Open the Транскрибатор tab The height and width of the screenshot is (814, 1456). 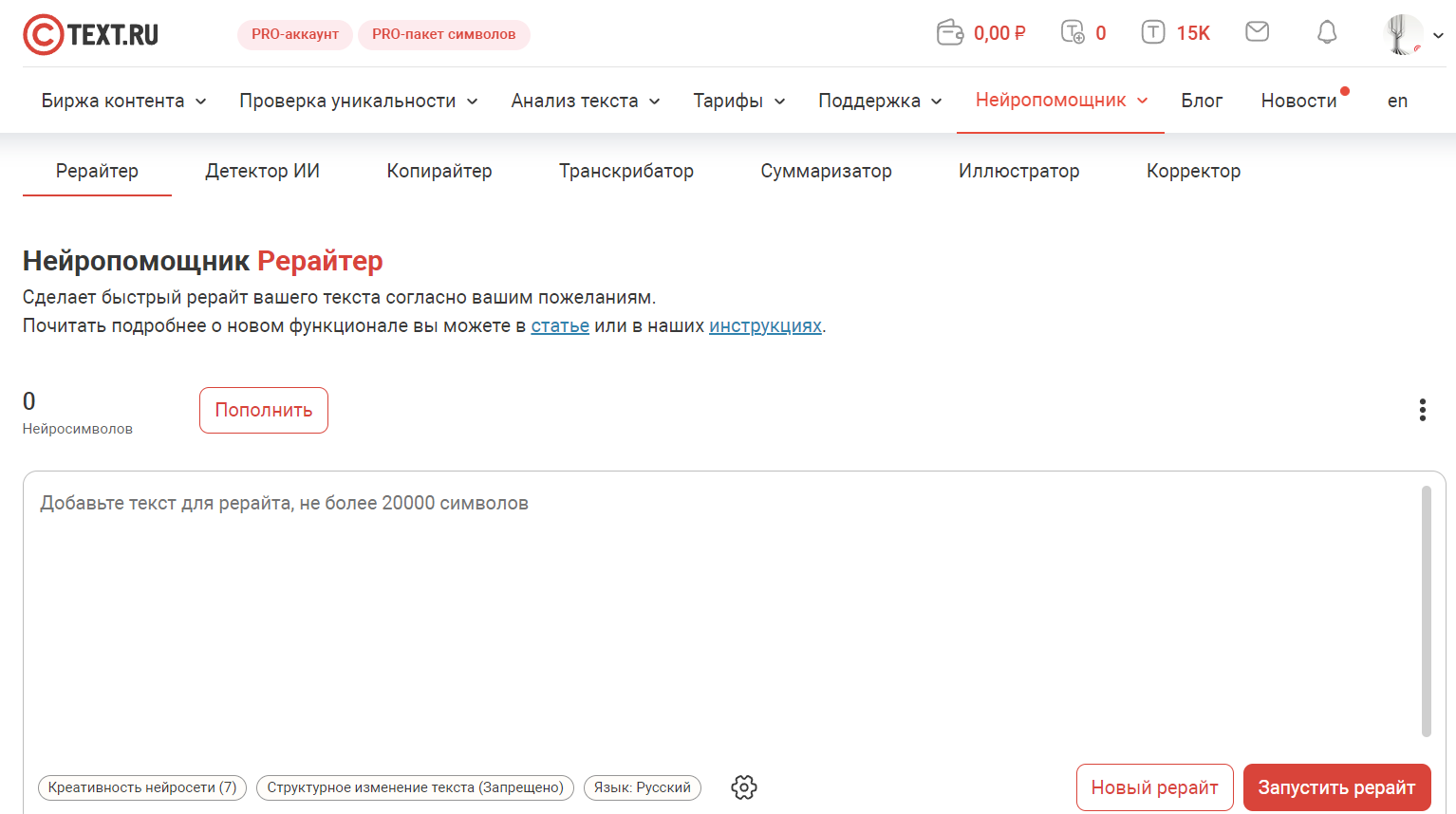coord(626,171)
